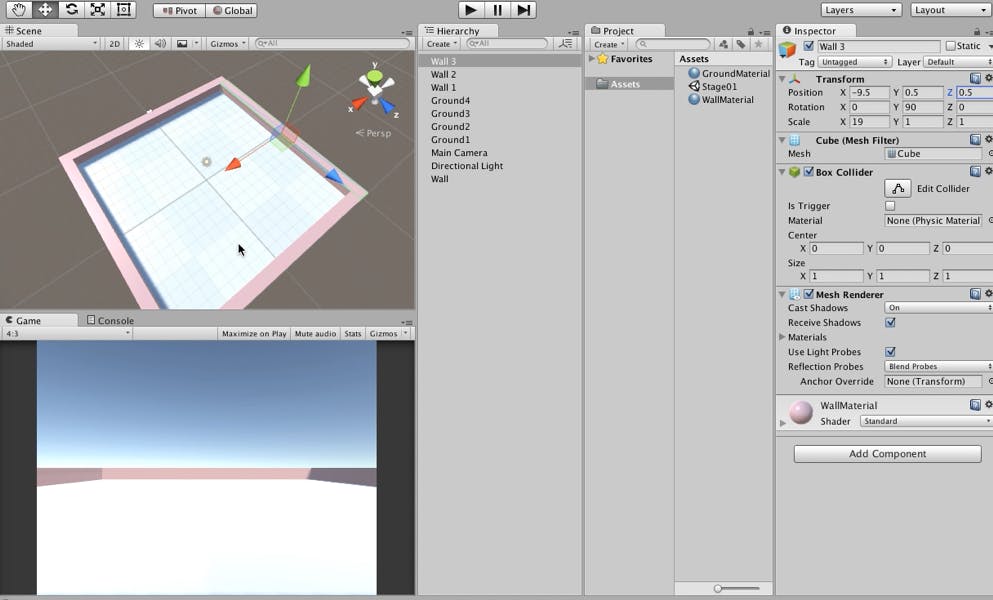Enable Is Trigger checkbox

click(x=890, y=206)
